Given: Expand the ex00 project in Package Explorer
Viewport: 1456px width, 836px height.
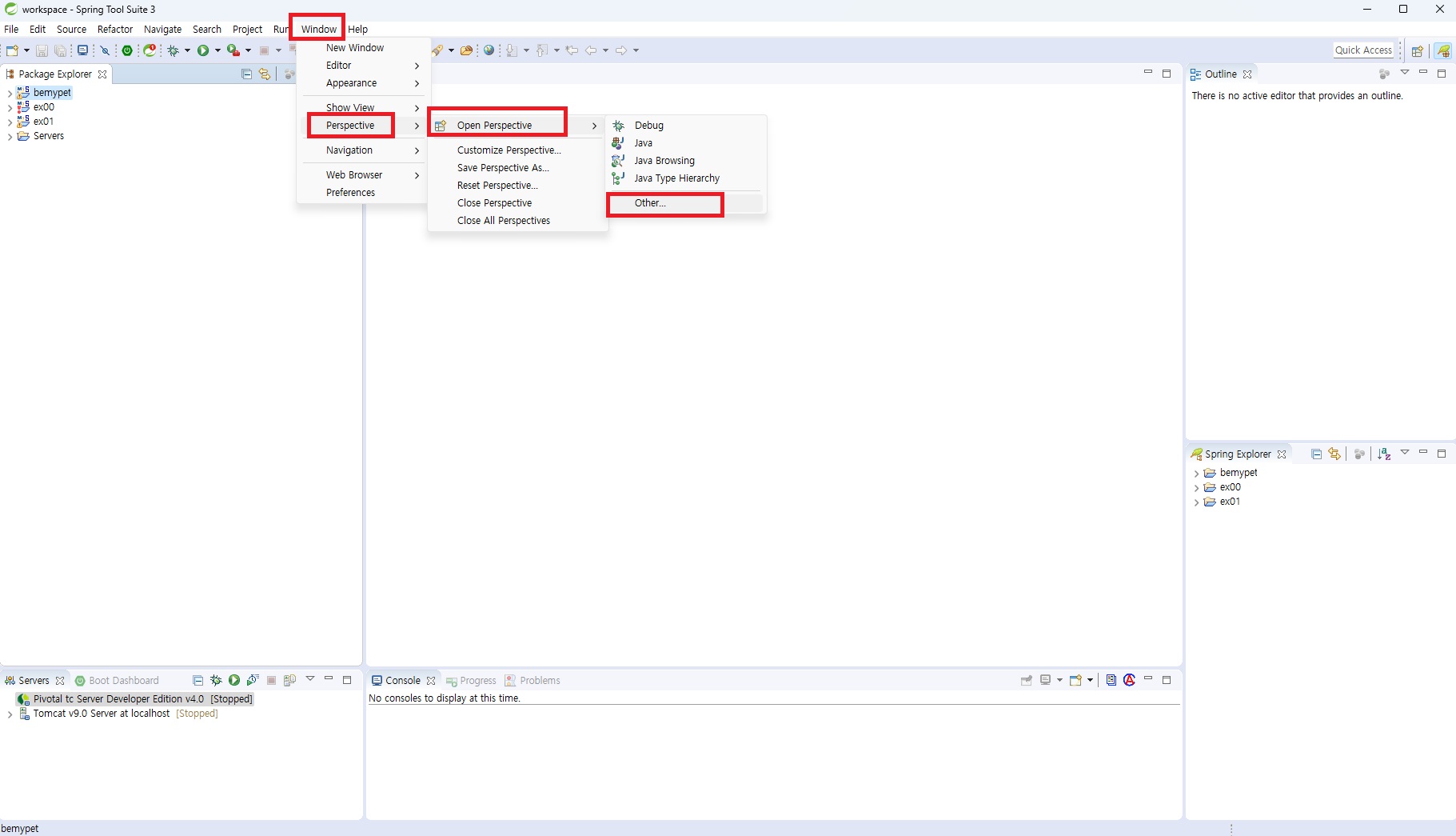Looking at the screenshot, I should click(x=10, y=107).
